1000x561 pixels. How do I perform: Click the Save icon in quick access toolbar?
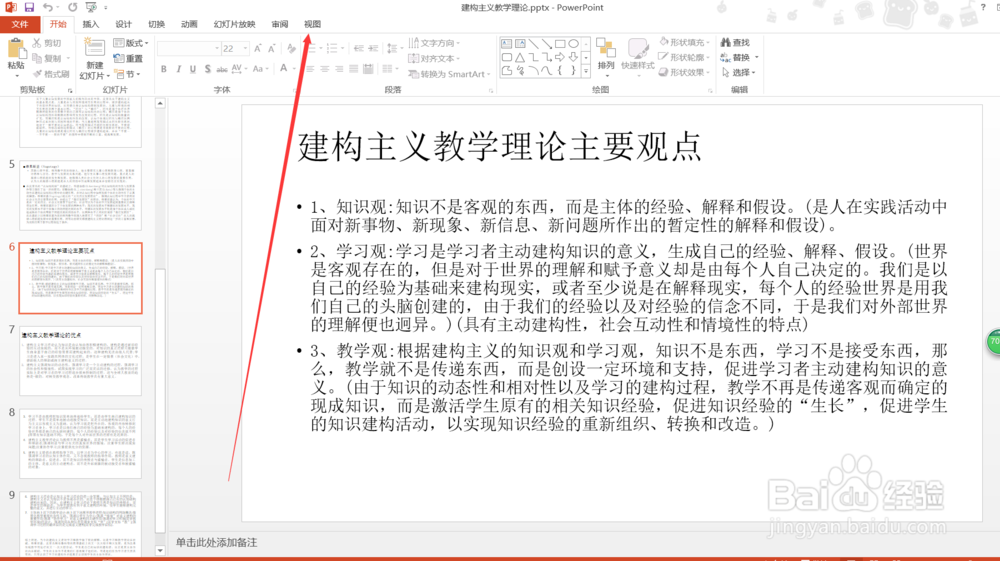coord(29,8)
